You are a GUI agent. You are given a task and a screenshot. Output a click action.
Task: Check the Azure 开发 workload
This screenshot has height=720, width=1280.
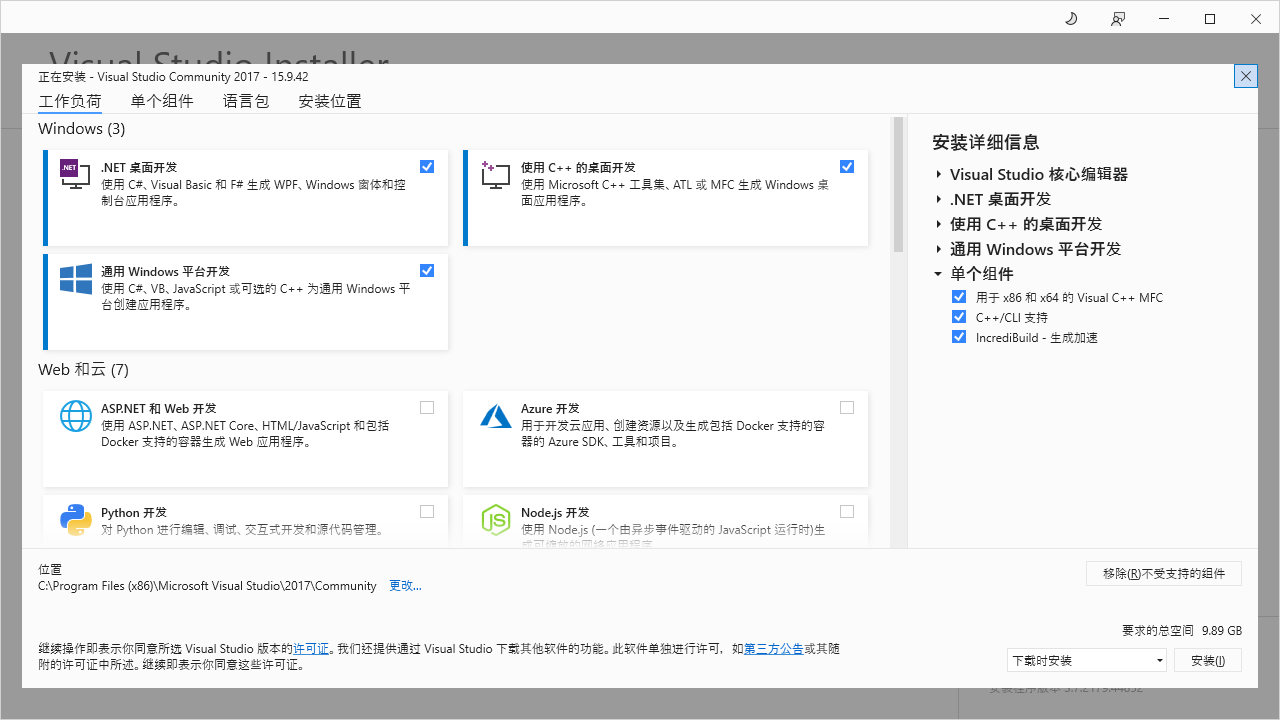847,407
